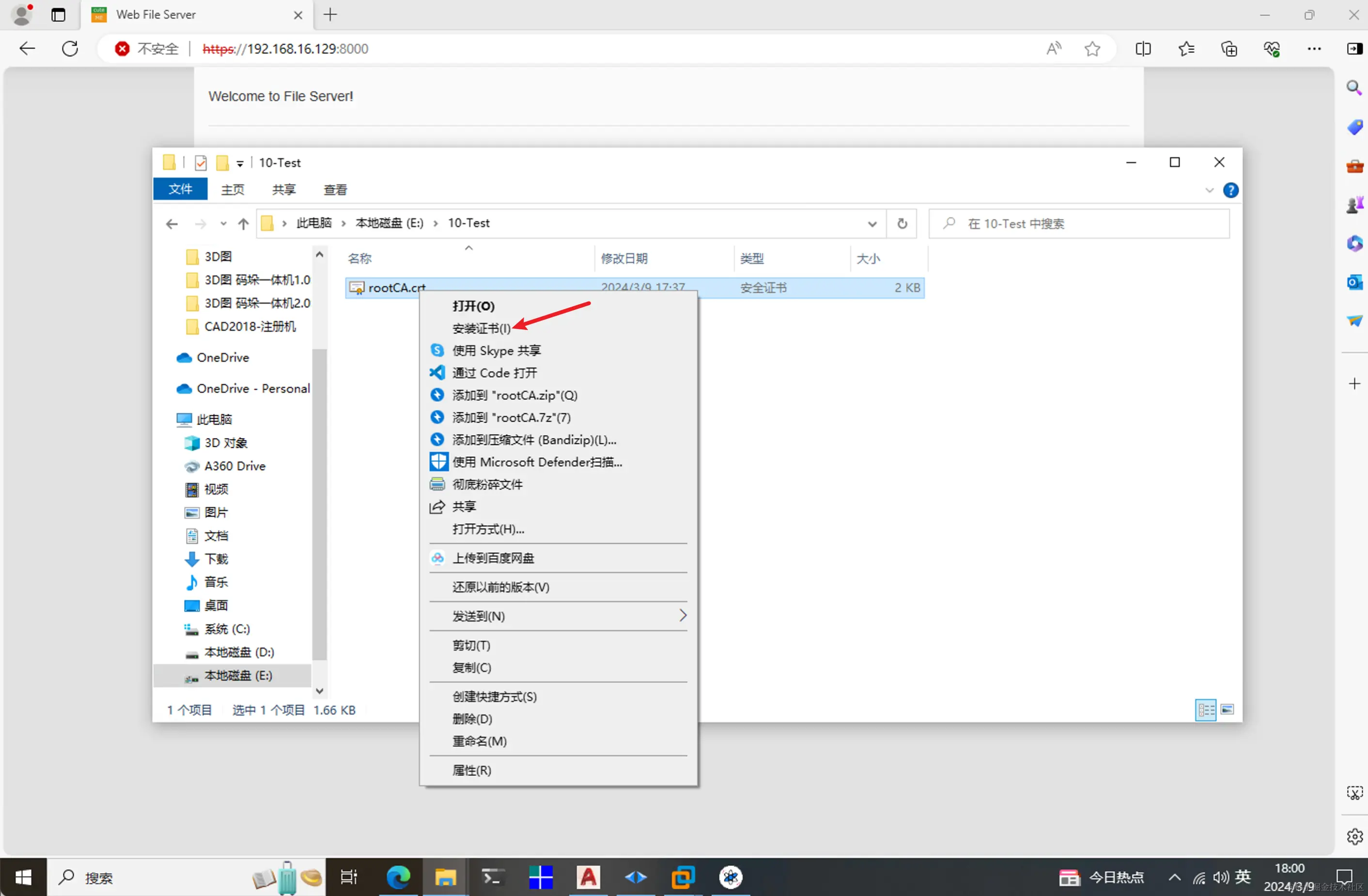Choose 安装证书(I) from the context menu
Viewport: 1368px width, 896px height.
pos(558,328)
